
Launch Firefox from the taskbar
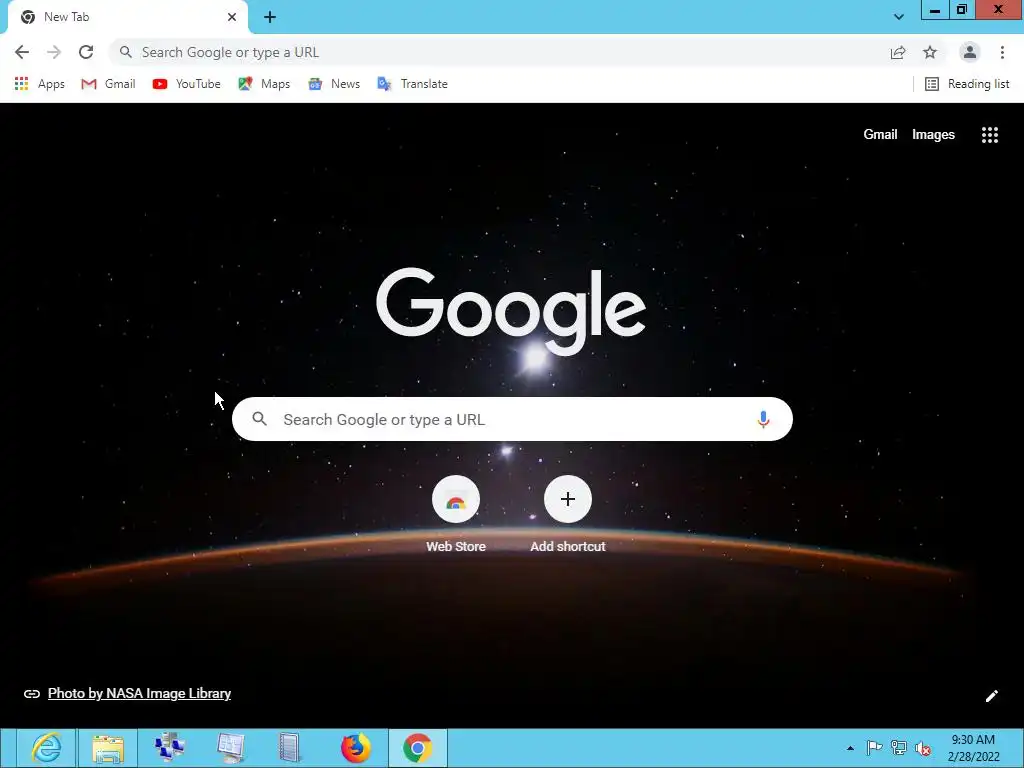click(355, 748)
